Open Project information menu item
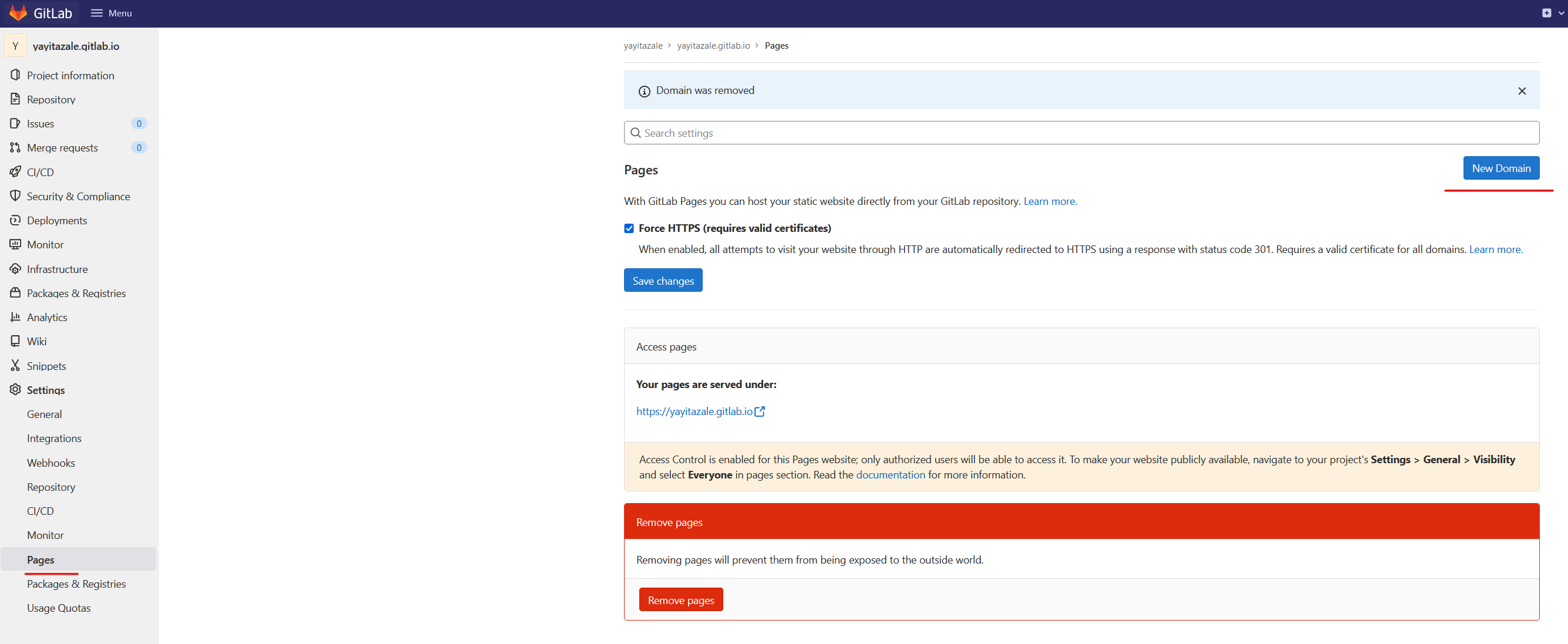Image resolution: width=1568 pixels, height=644 pixels. coord(79,75)
